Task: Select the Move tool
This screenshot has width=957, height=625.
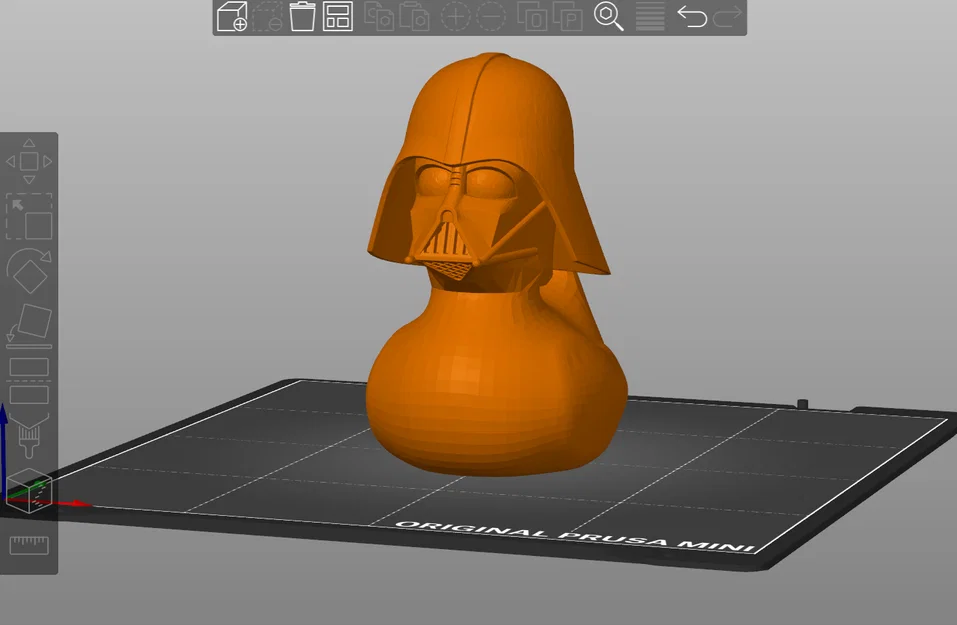Action: click(x=30, y=159)
